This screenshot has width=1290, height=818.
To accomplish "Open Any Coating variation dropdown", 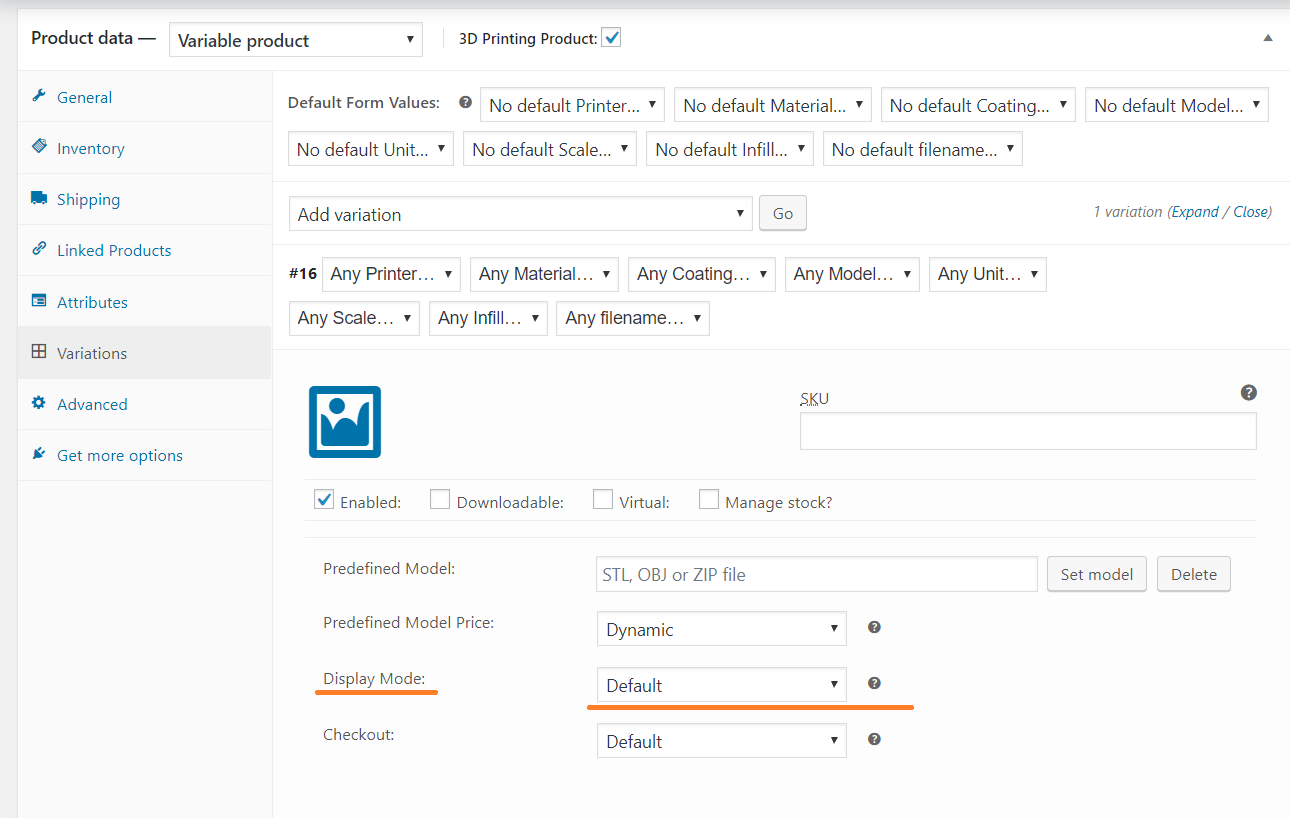I will coord(702,274).
